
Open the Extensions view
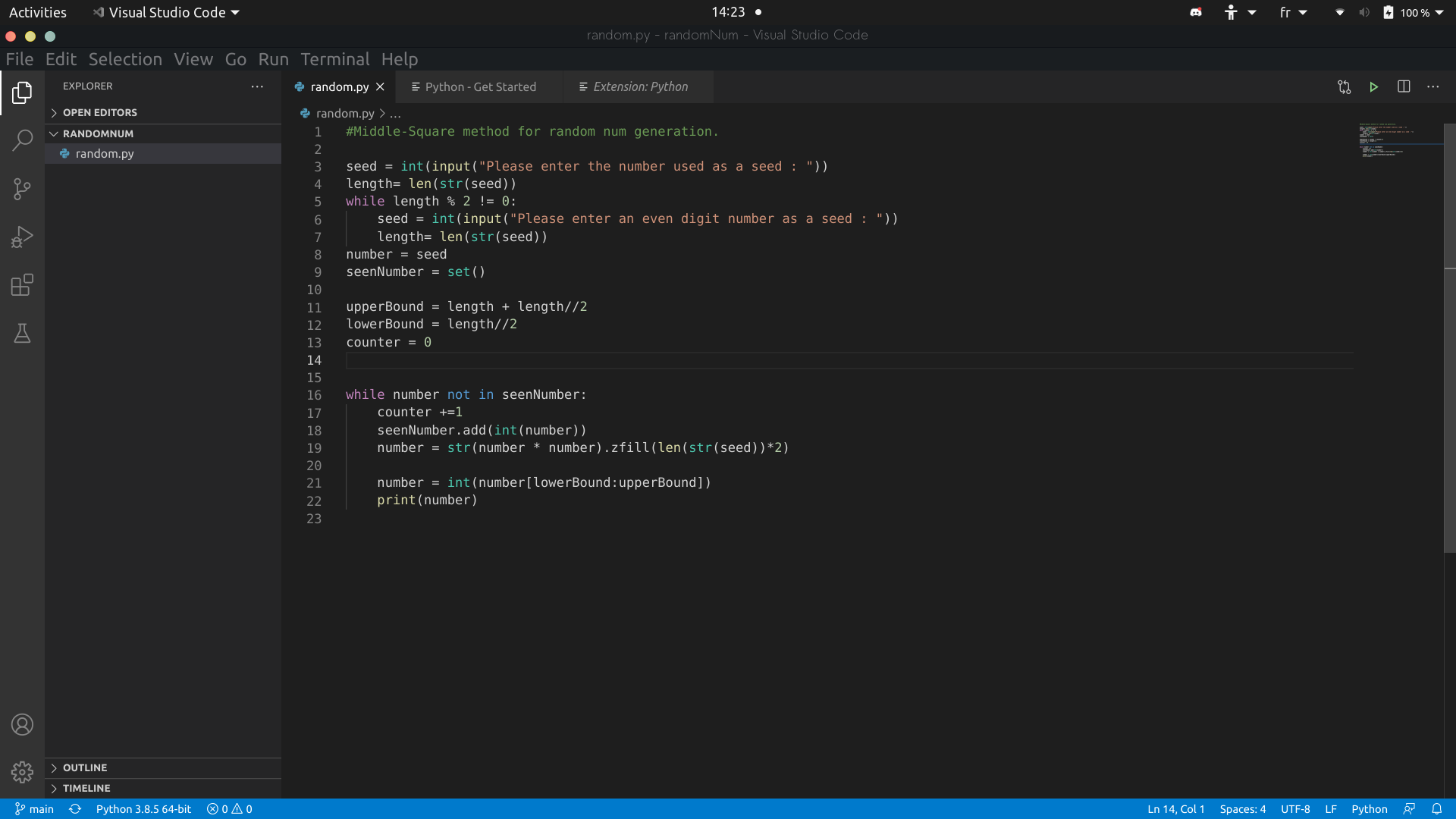pos(22,285)
